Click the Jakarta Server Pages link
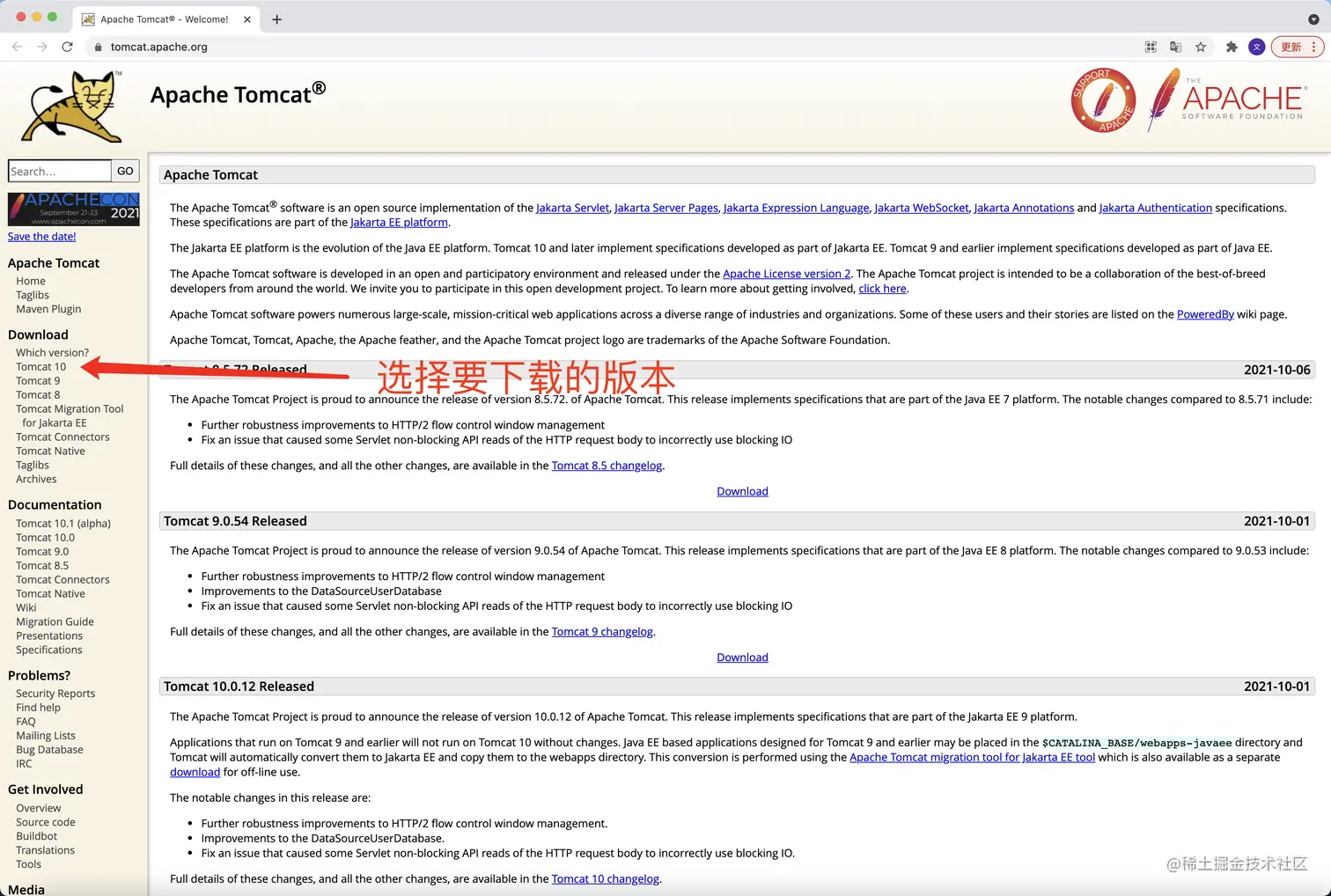1331x896 pixels. 666,209
